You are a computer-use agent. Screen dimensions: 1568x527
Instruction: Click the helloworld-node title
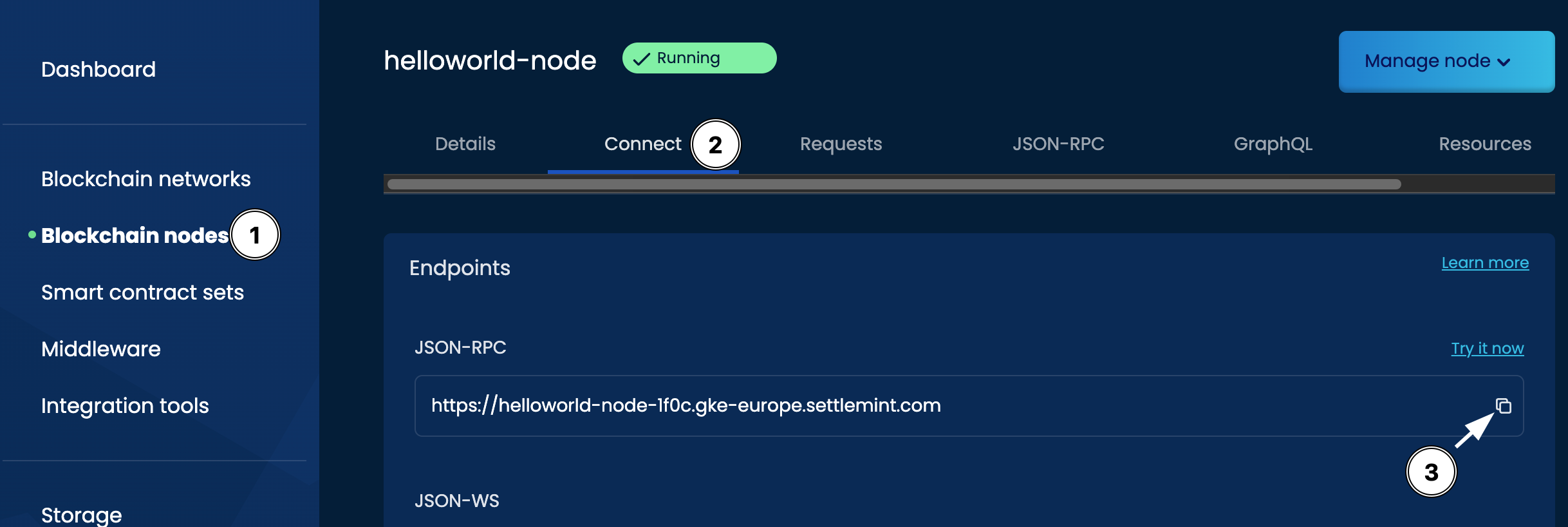pos(490,60)
